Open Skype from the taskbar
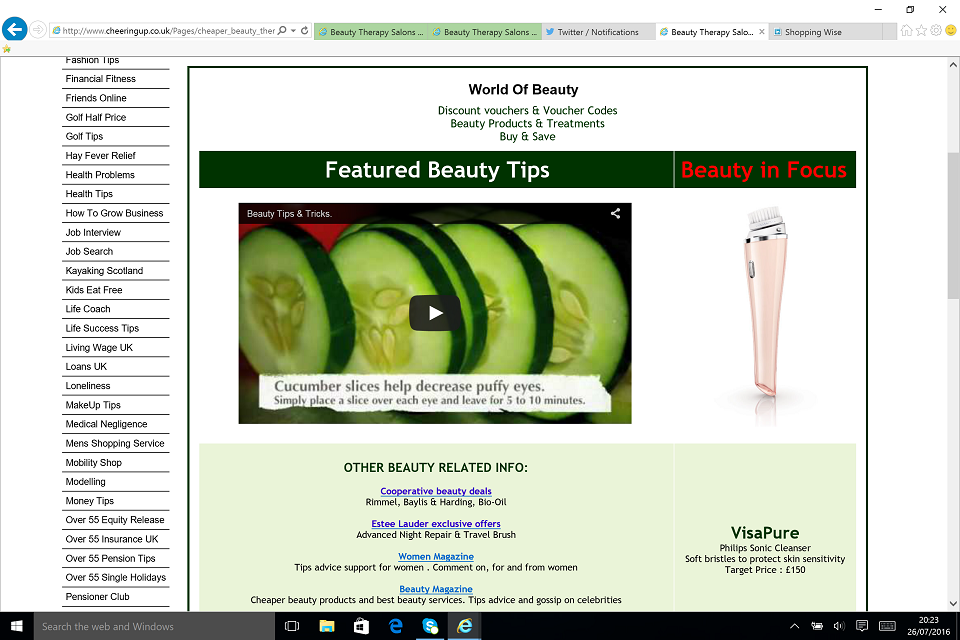Screen dimensions: 960x640 pos(430,626)
